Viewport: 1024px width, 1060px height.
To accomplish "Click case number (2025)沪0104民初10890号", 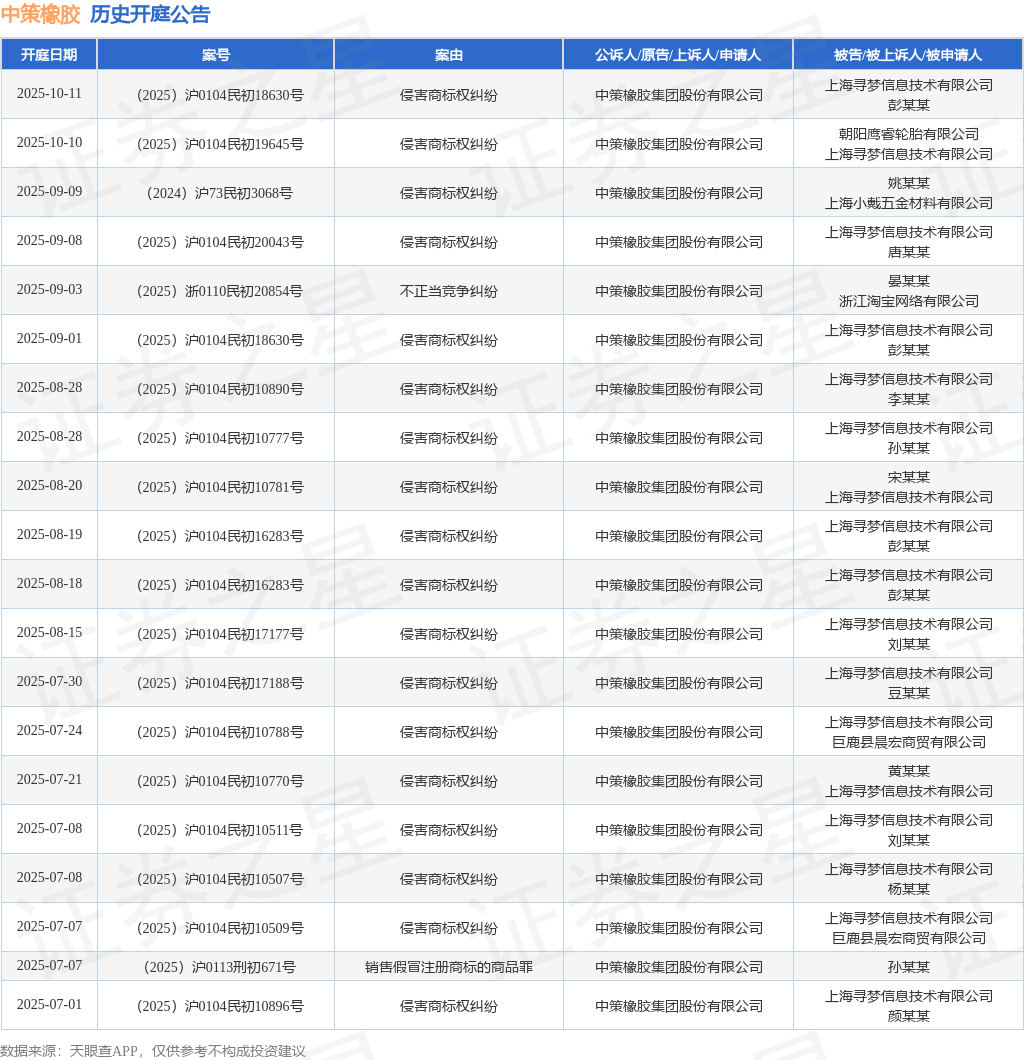I will tap(220, 389).
